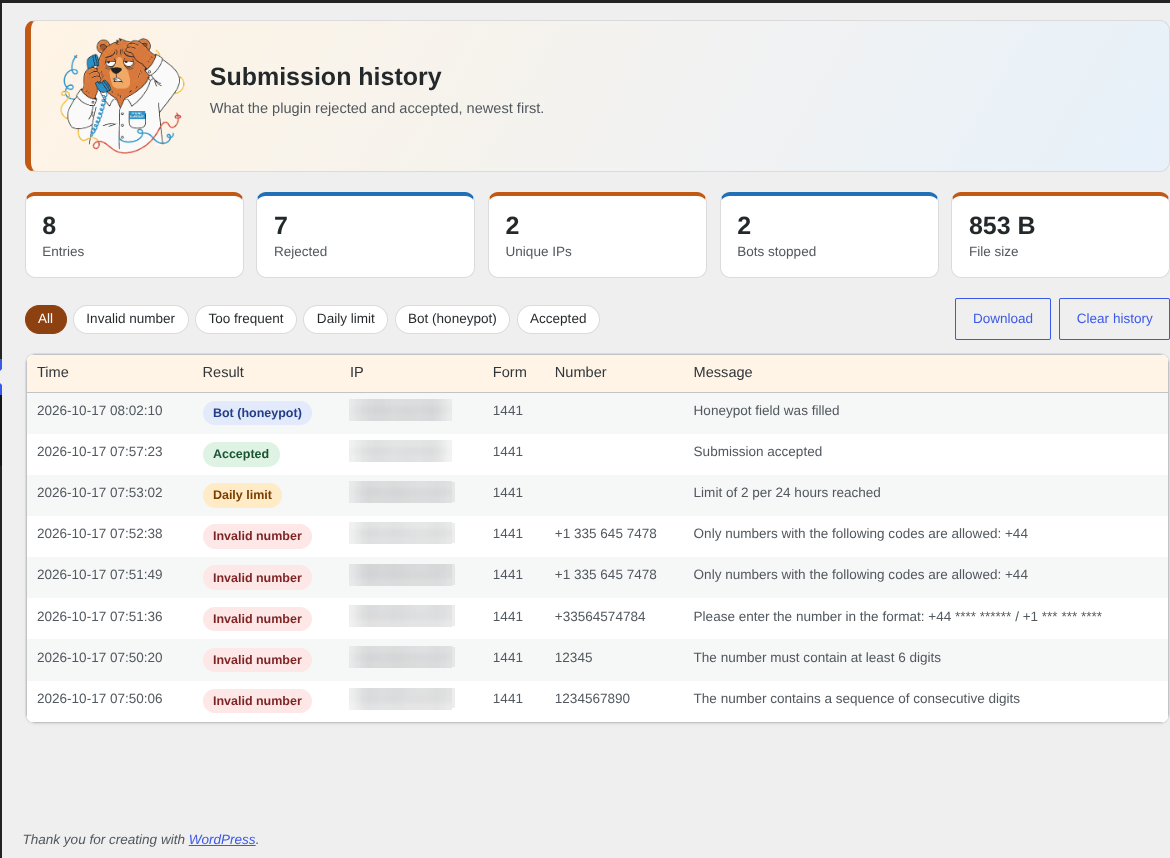Click the Message column header

(x=722, y=372)
